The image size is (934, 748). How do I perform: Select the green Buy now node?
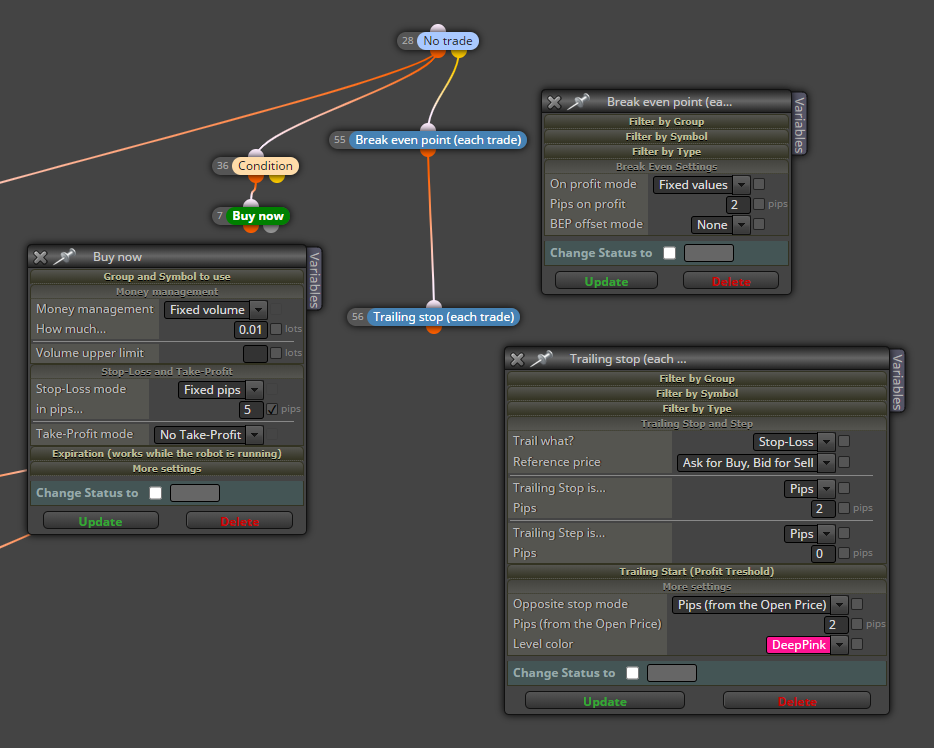[x=258, y=216]
